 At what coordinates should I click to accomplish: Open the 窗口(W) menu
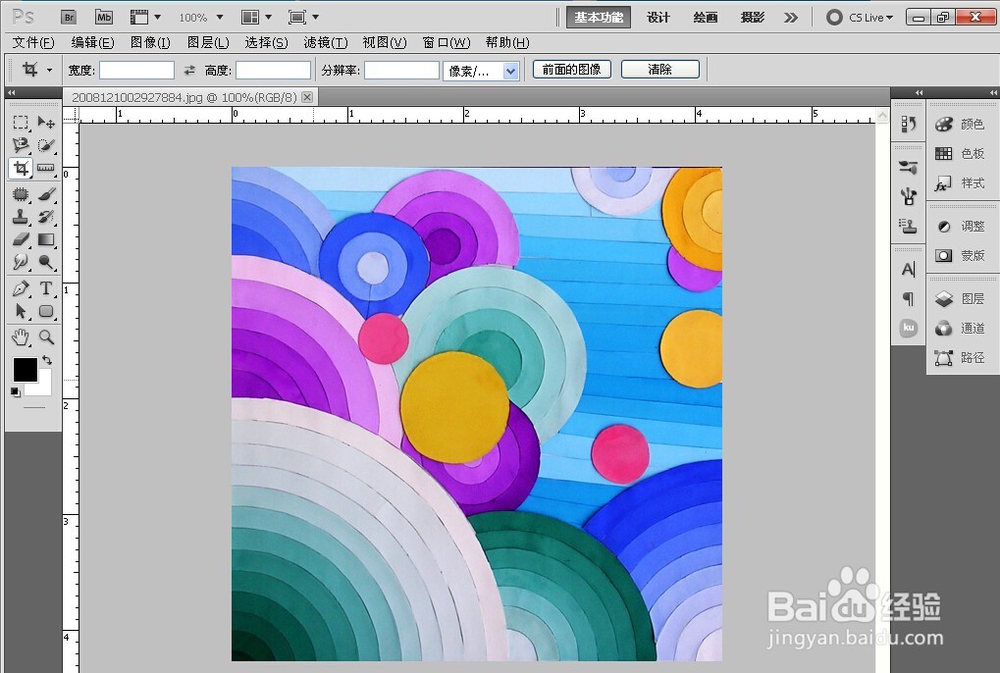tap(446, 43)
